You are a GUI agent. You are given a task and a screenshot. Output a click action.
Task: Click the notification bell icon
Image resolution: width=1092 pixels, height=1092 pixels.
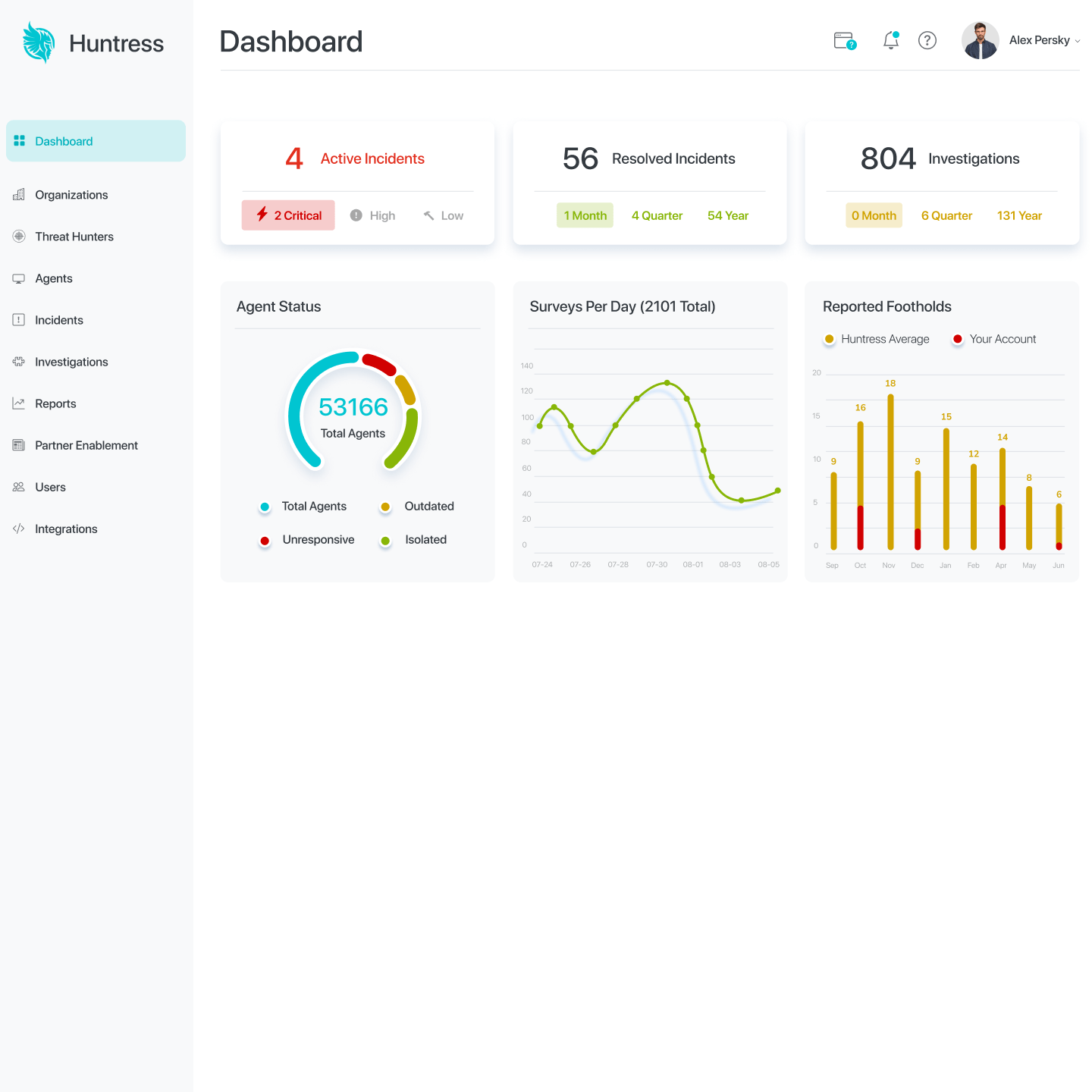tap(891, 40)
